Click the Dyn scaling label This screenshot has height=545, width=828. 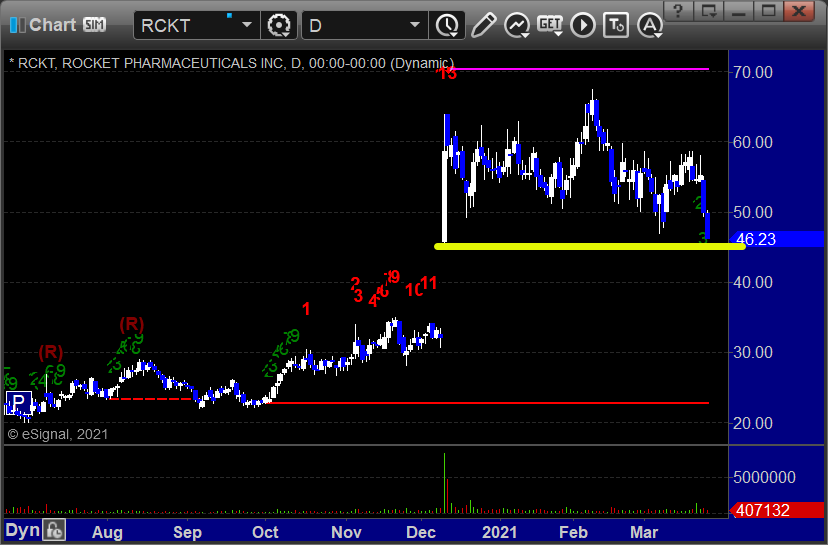point(22,530)
